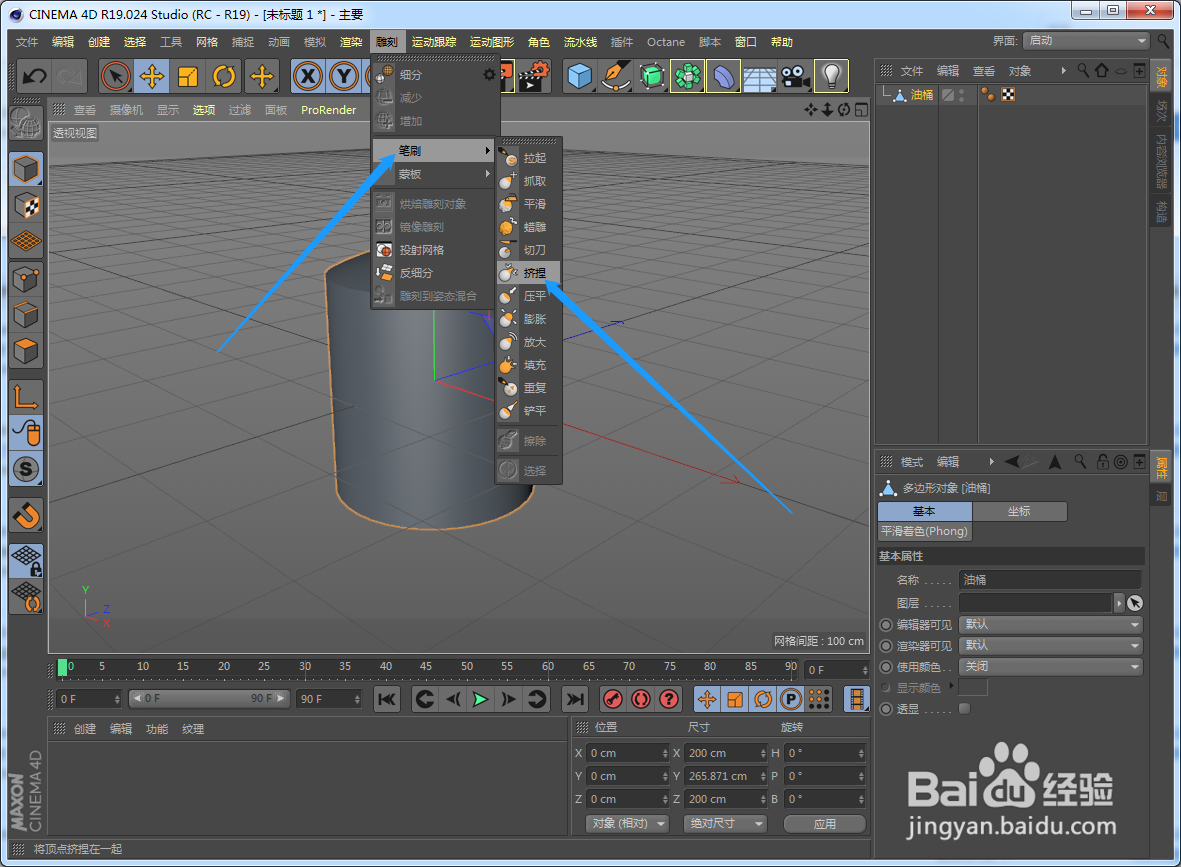The image size is (1181, 867).
Task: Open the 界面 layout dropdown 启动
Action: (x=1086, y=41)
